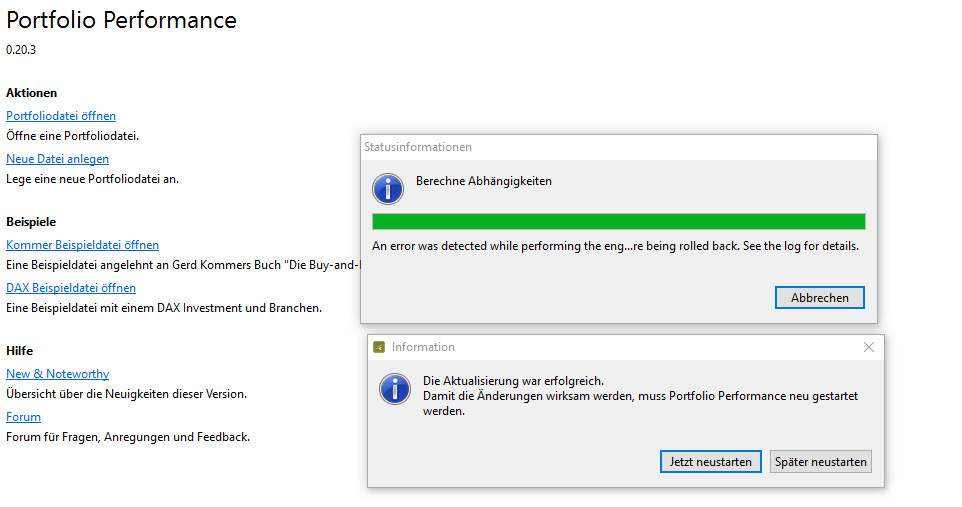The height and width of the screenshot is (507, 962).
Task: Click the Abbrechen button in Statusinformationen
Action: pyautogui.click(x=820, y=298)
